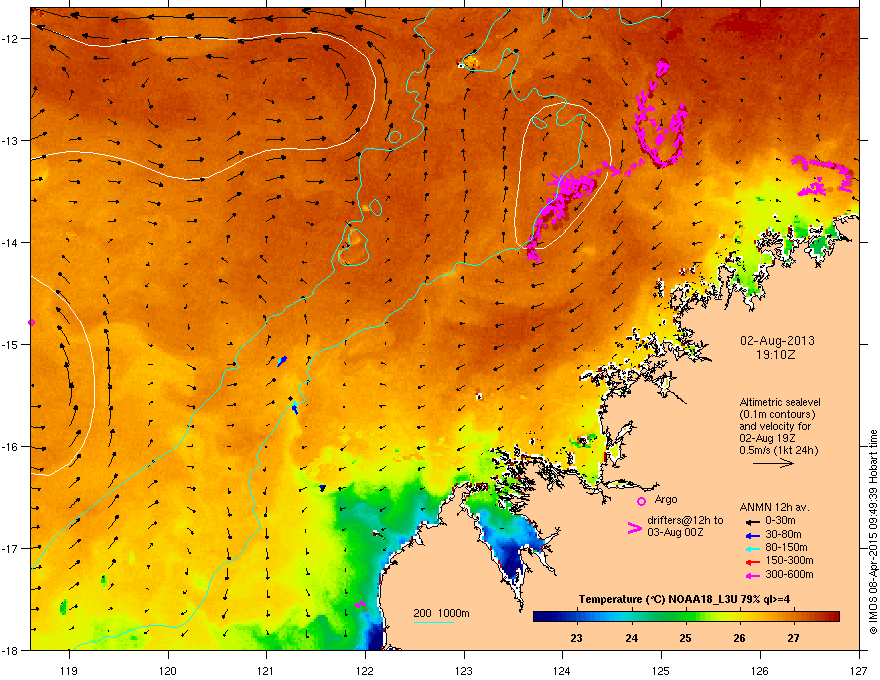Click the 200 1000m bathymetry label
Viewport: 880px width, 680px height.
[441, 613]
